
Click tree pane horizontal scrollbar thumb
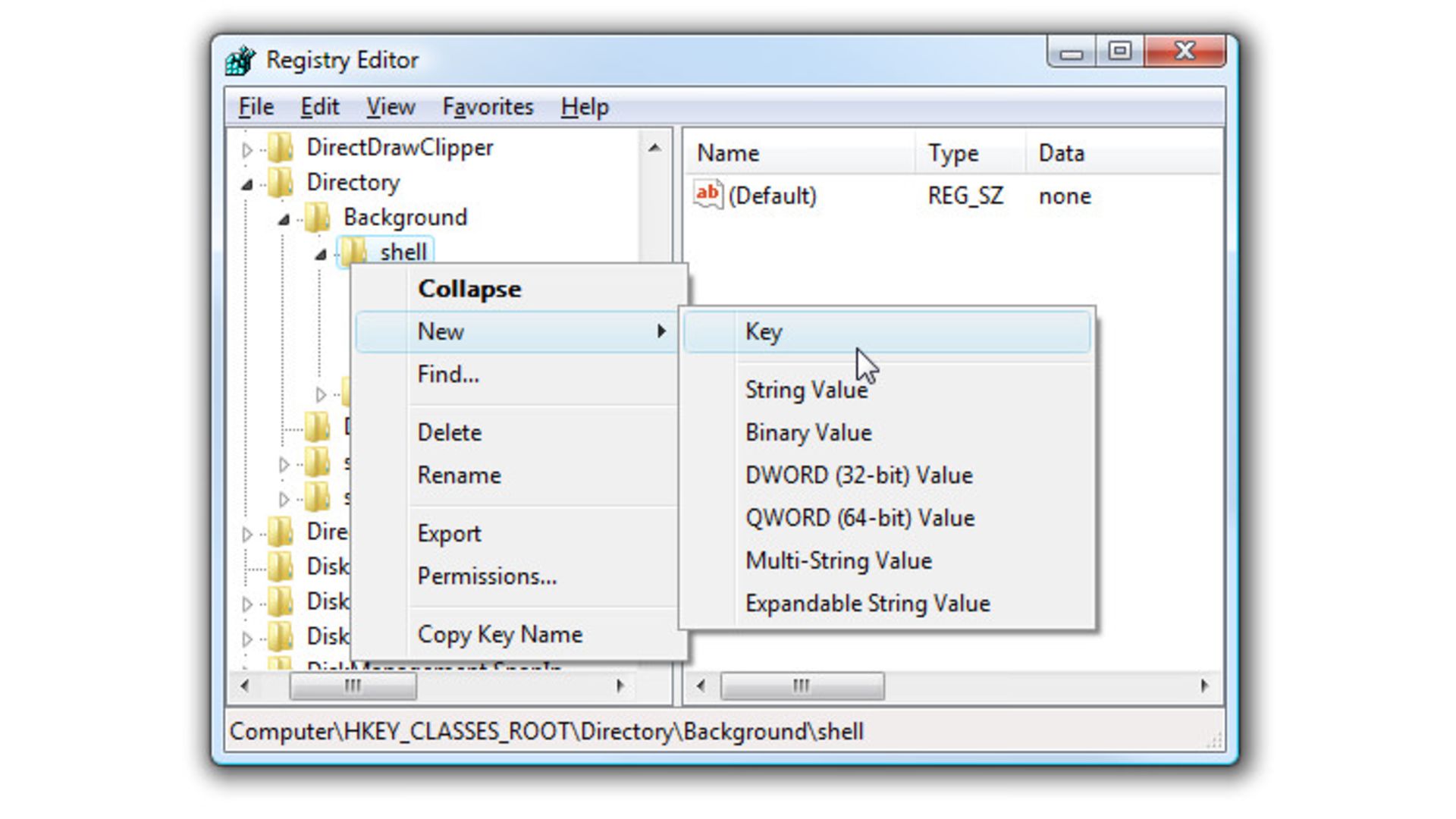coord(353,686)
